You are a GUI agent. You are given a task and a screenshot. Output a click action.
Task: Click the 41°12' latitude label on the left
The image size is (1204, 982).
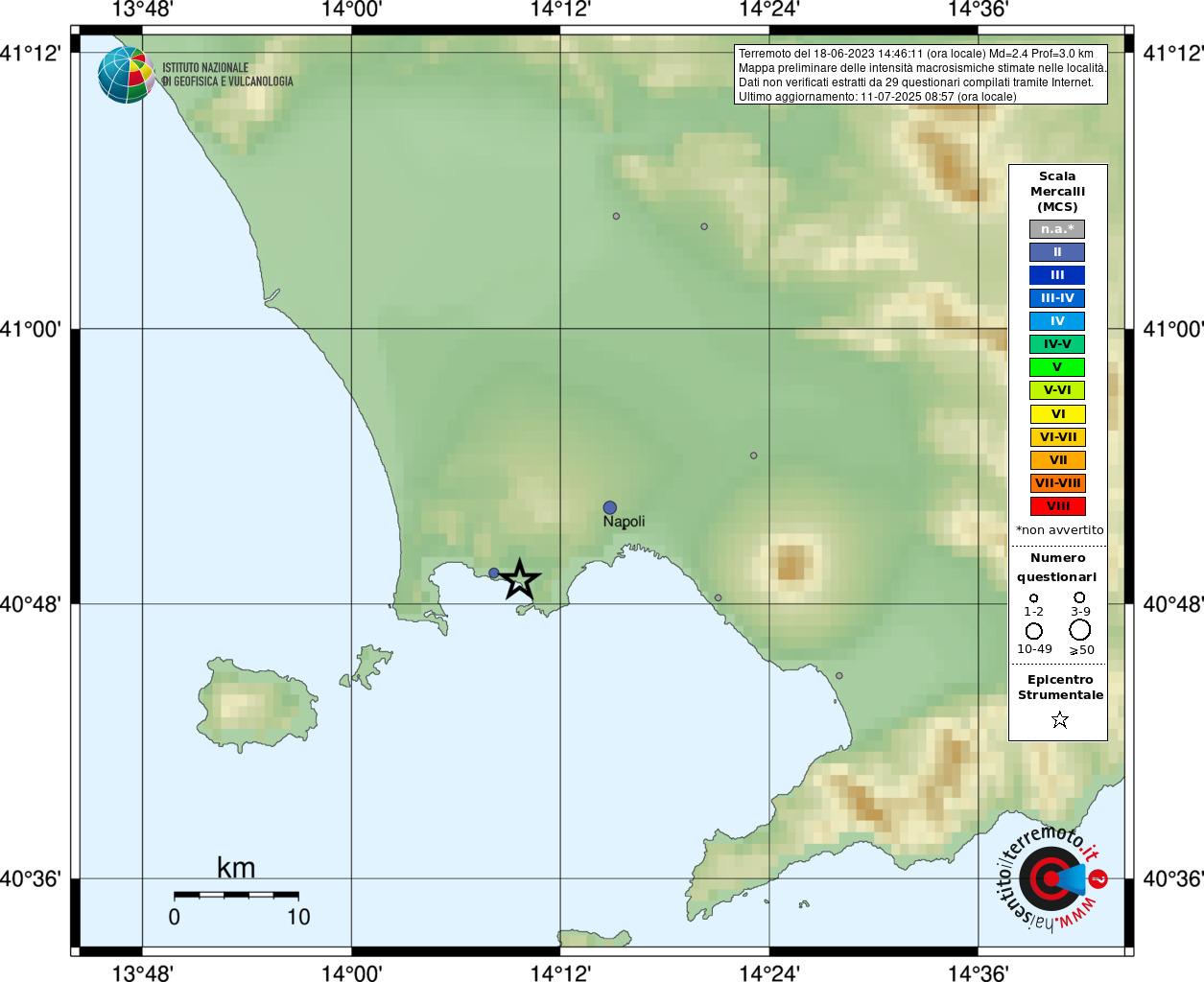31,53
